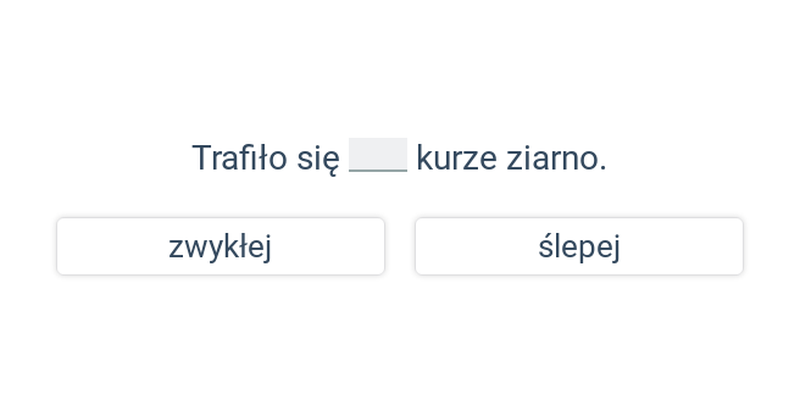Answer with the word ślepej
The width and height of the screenshot is (800, 400).
click(579, 246)
